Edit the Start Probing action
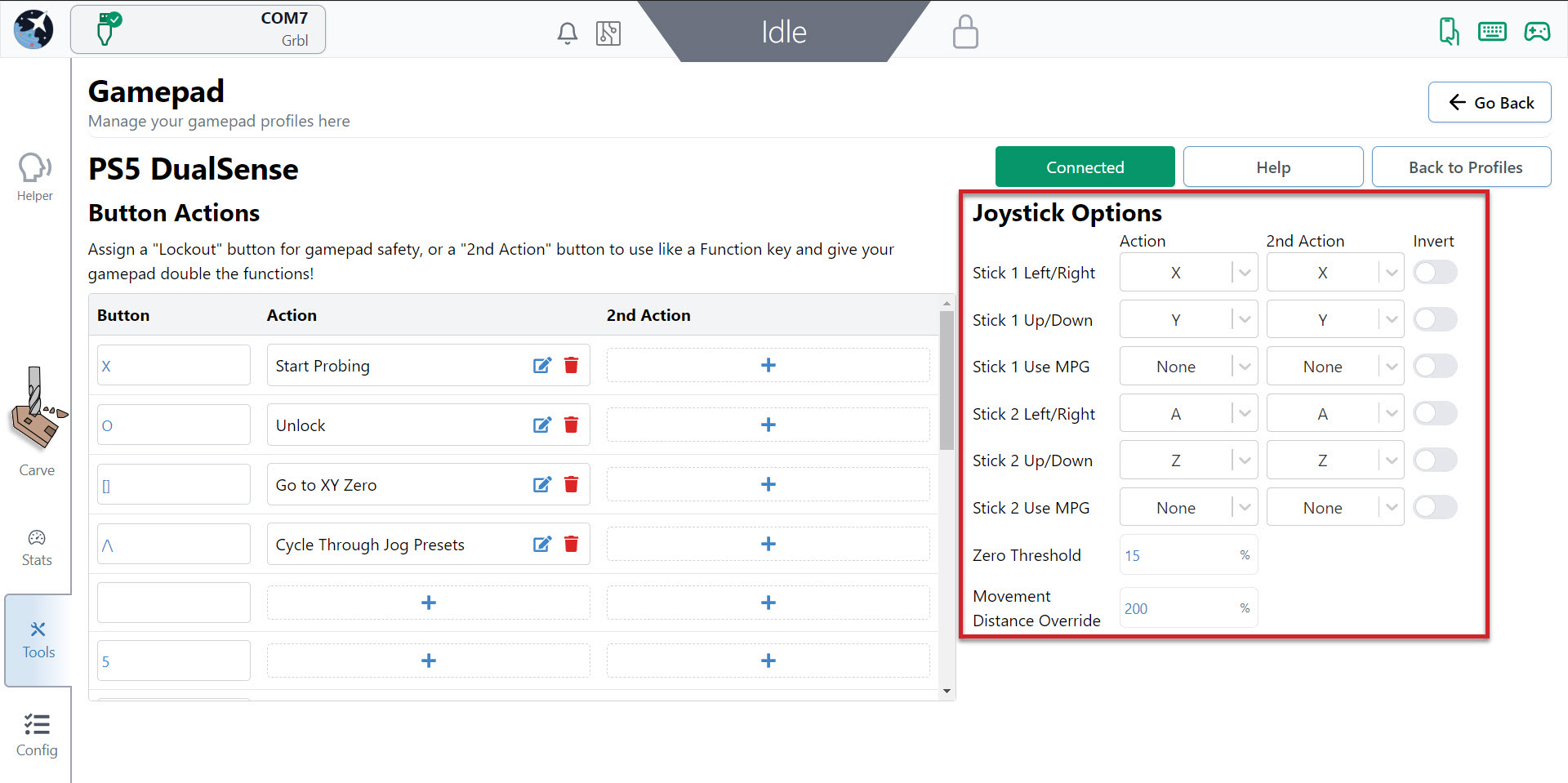 pos(541,366)
